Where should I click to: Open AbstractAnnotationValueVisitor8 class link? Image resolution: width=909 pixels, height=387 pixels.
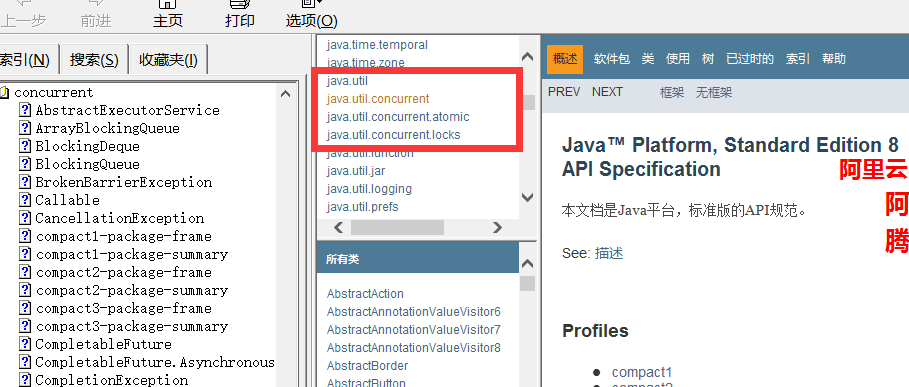(414, 348)
